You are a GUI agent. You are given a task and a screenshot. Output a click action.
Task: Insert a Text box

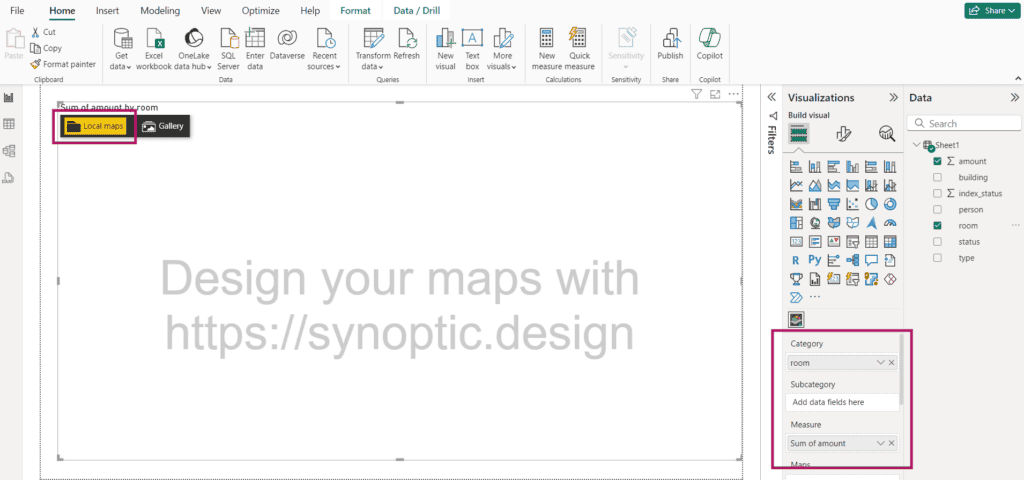[472, 39]
